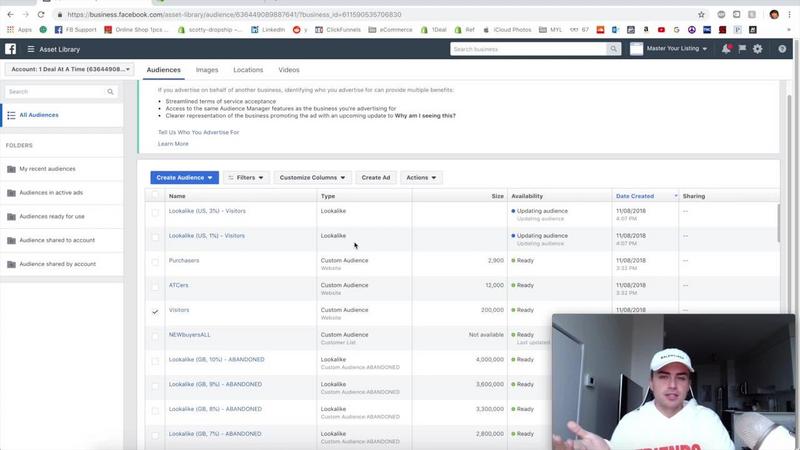Open the ClickFunnels bookmark
800x450 pixels.
click(338, 30)
